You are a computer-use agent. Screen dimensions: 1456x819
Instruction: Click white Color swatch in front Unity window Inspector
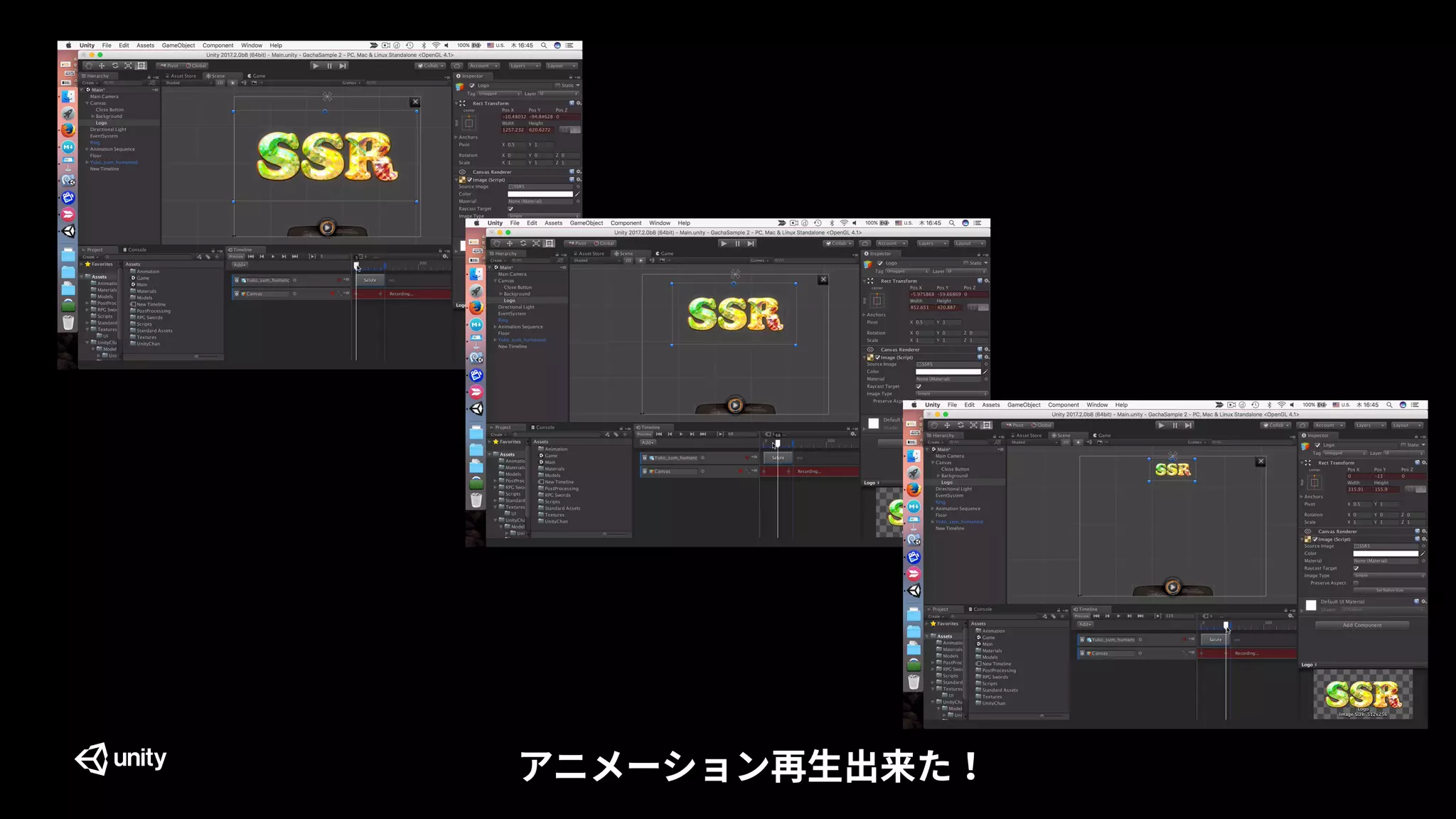click(x=1386, y=553)
